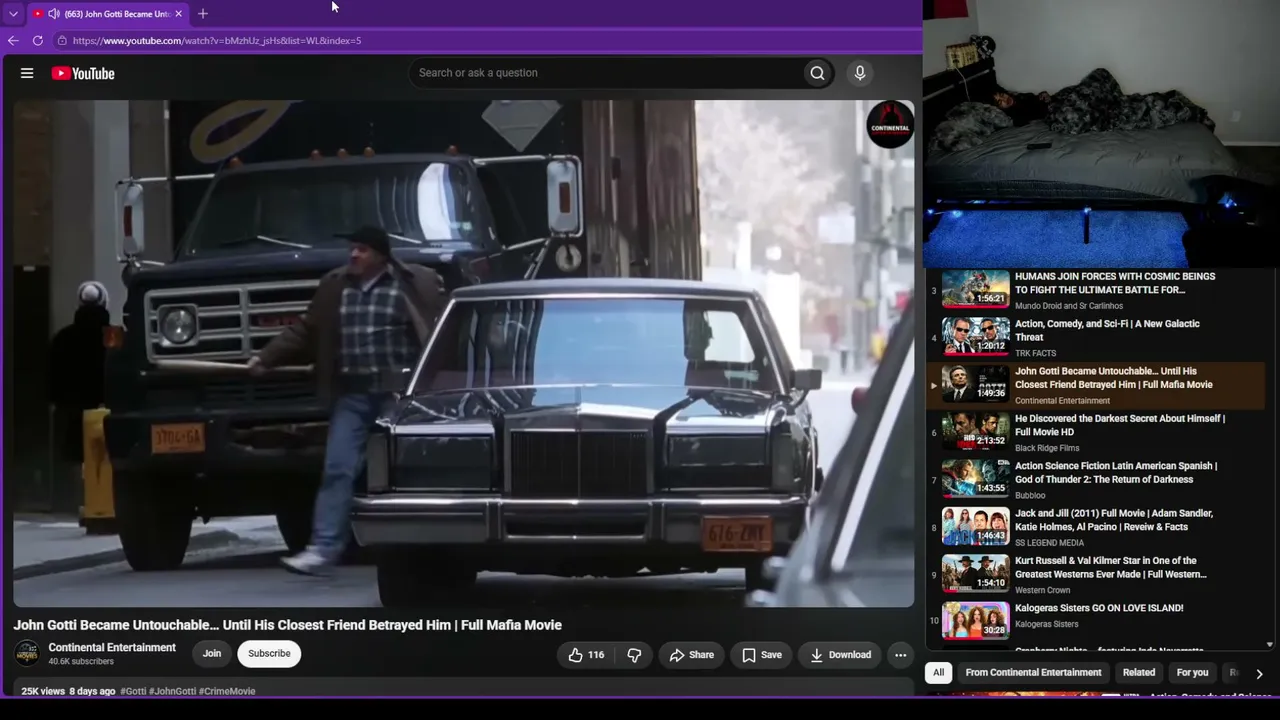The height and width of the screenshot is (720, 1280).
Task: Select the From Continental Entertainment chip
Action: click(x=1033, y=673)
